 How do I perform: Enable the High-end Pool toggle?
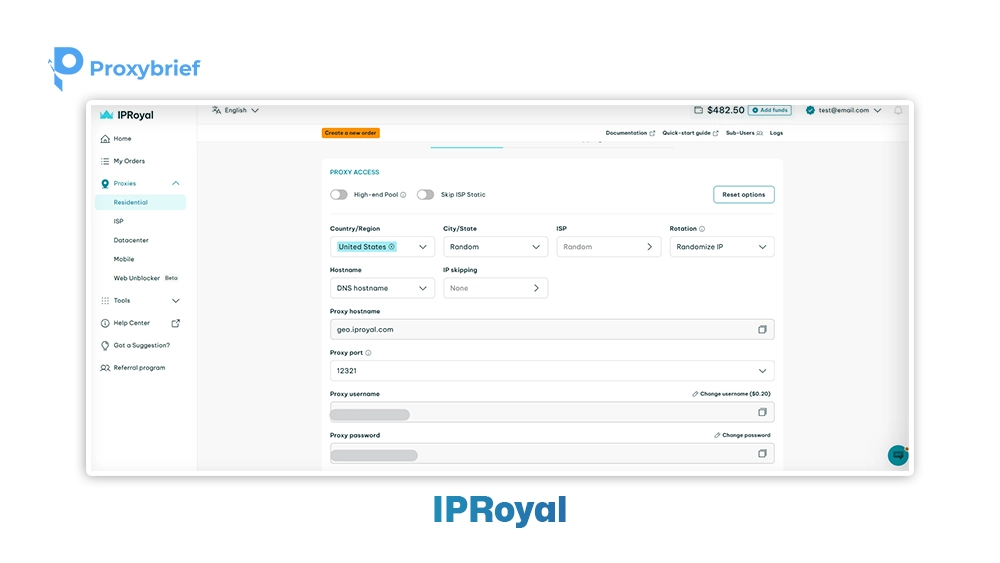(x=339, y=194)
